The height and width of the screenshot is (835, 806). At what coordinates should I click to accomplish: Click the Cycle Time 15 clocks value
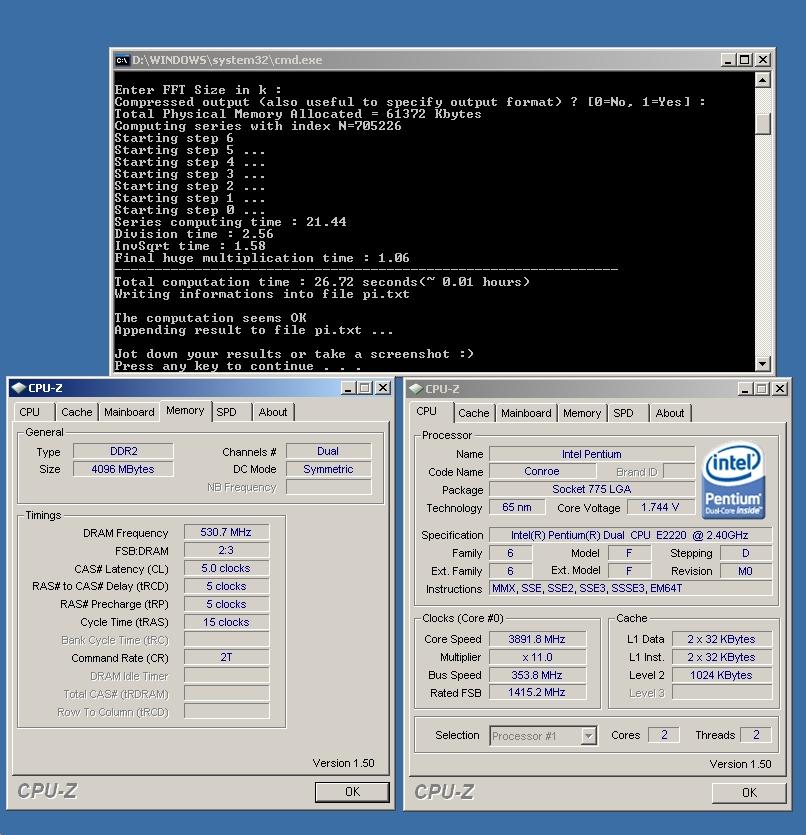[x=226, y=622]
